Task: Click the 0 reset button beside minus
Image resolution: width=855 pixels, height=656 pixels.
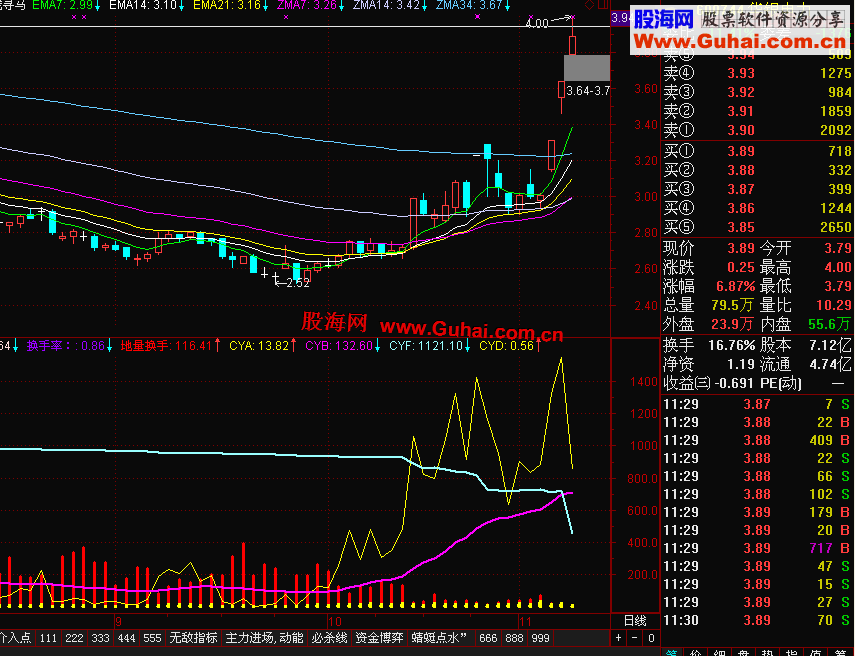Action: pos(651,637)
